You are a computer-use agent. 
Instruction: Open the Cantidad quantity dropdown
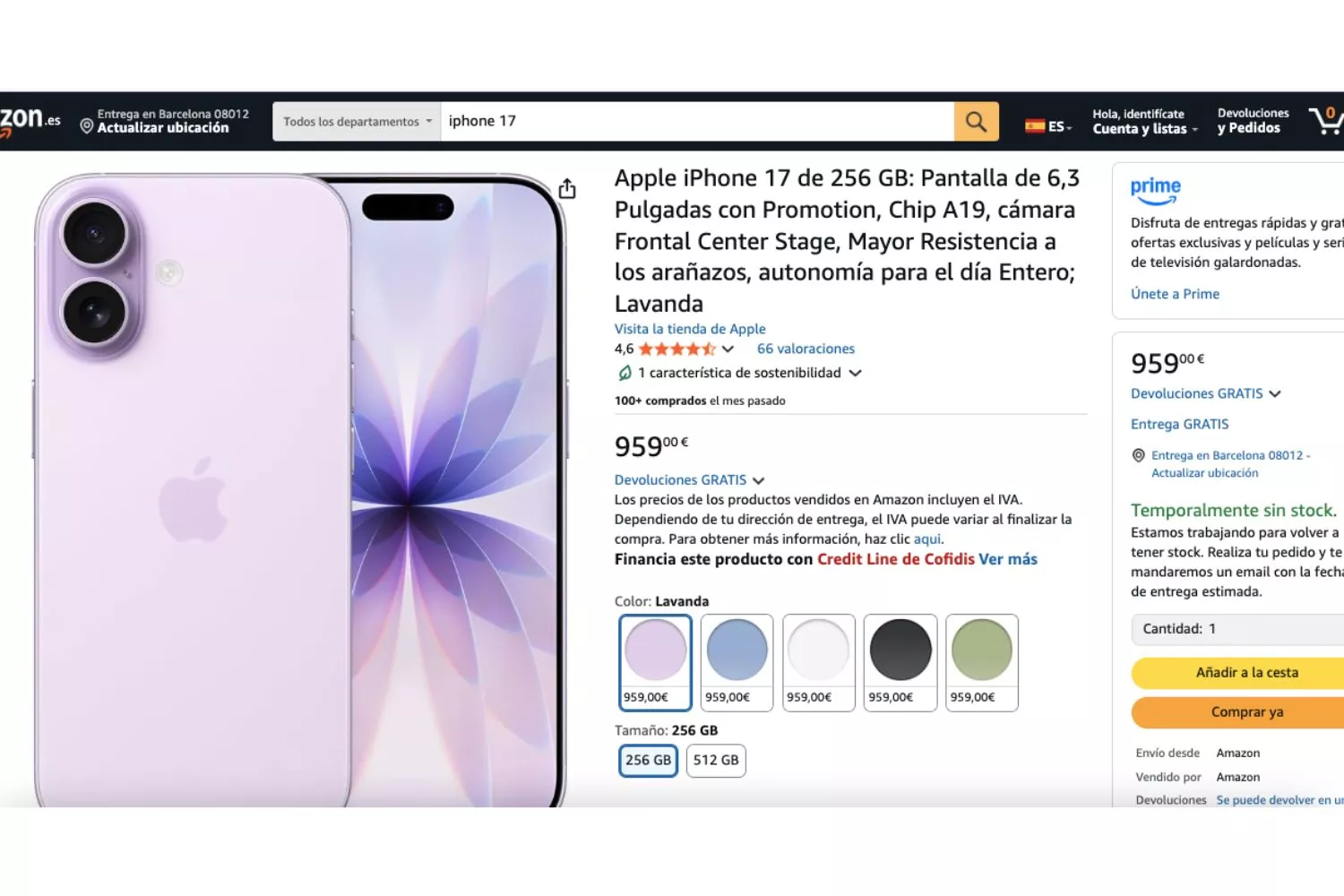[1237, 629]
